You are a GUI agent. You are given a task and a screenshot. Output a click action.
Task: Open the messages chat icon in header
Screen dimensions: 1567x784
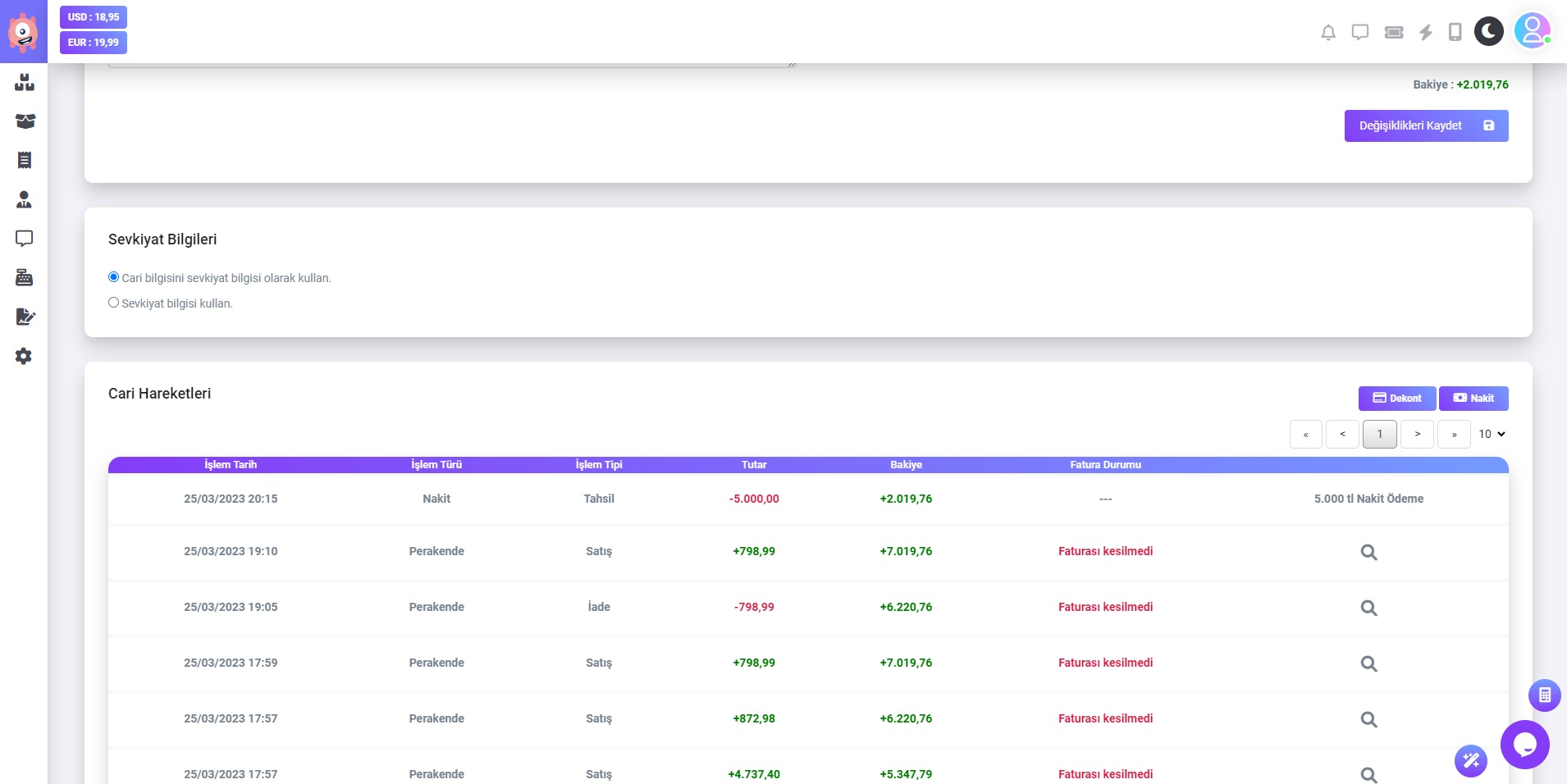coord(1360,33)
